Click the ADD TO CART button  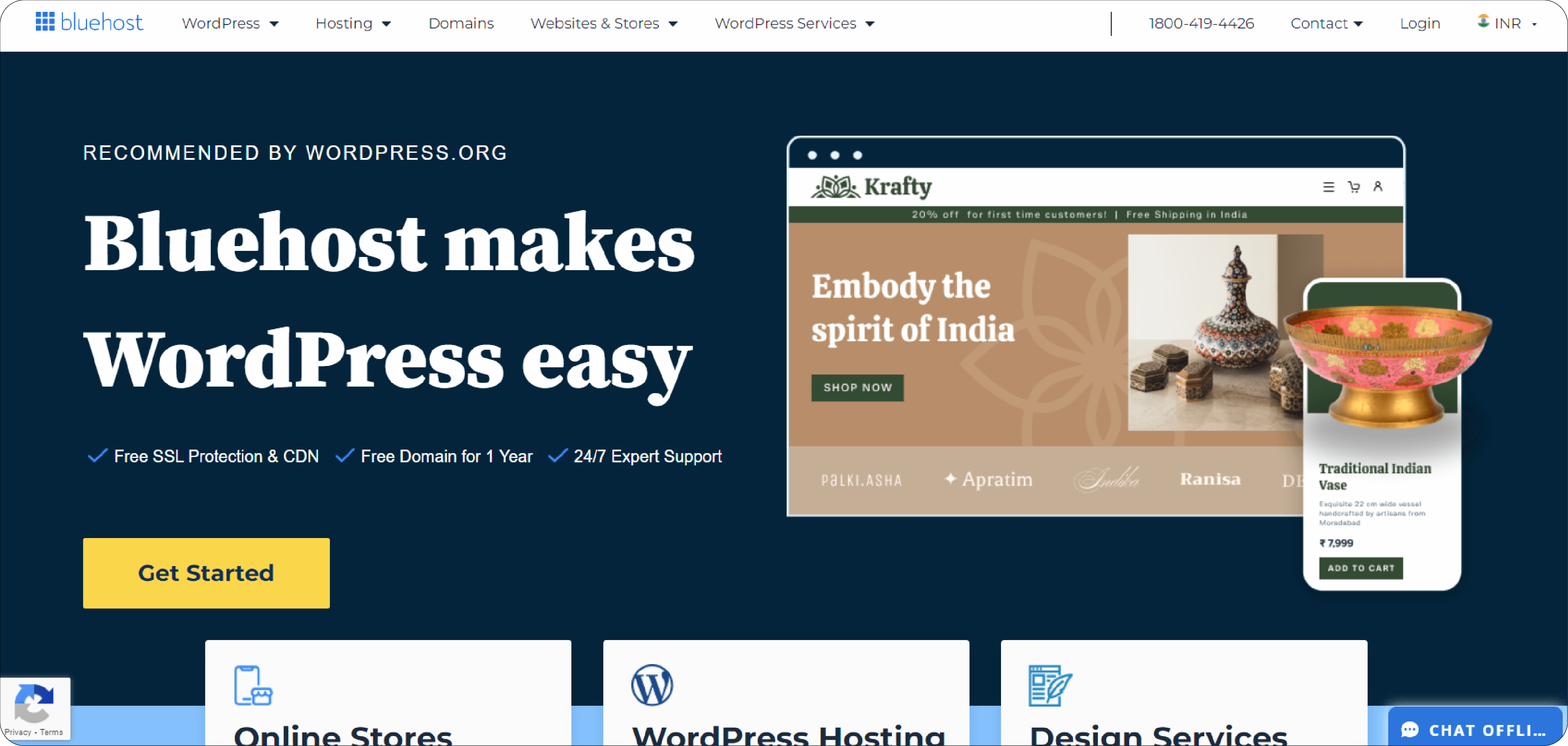[x=1361, y=567]
